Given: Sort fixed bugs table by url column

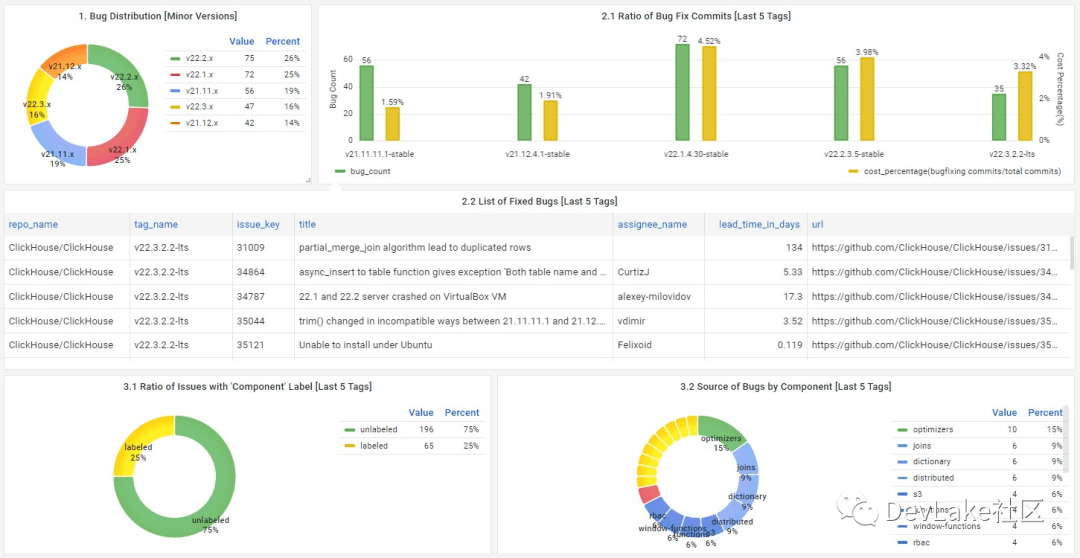Looking at the screenshot, I should (818, 225).
